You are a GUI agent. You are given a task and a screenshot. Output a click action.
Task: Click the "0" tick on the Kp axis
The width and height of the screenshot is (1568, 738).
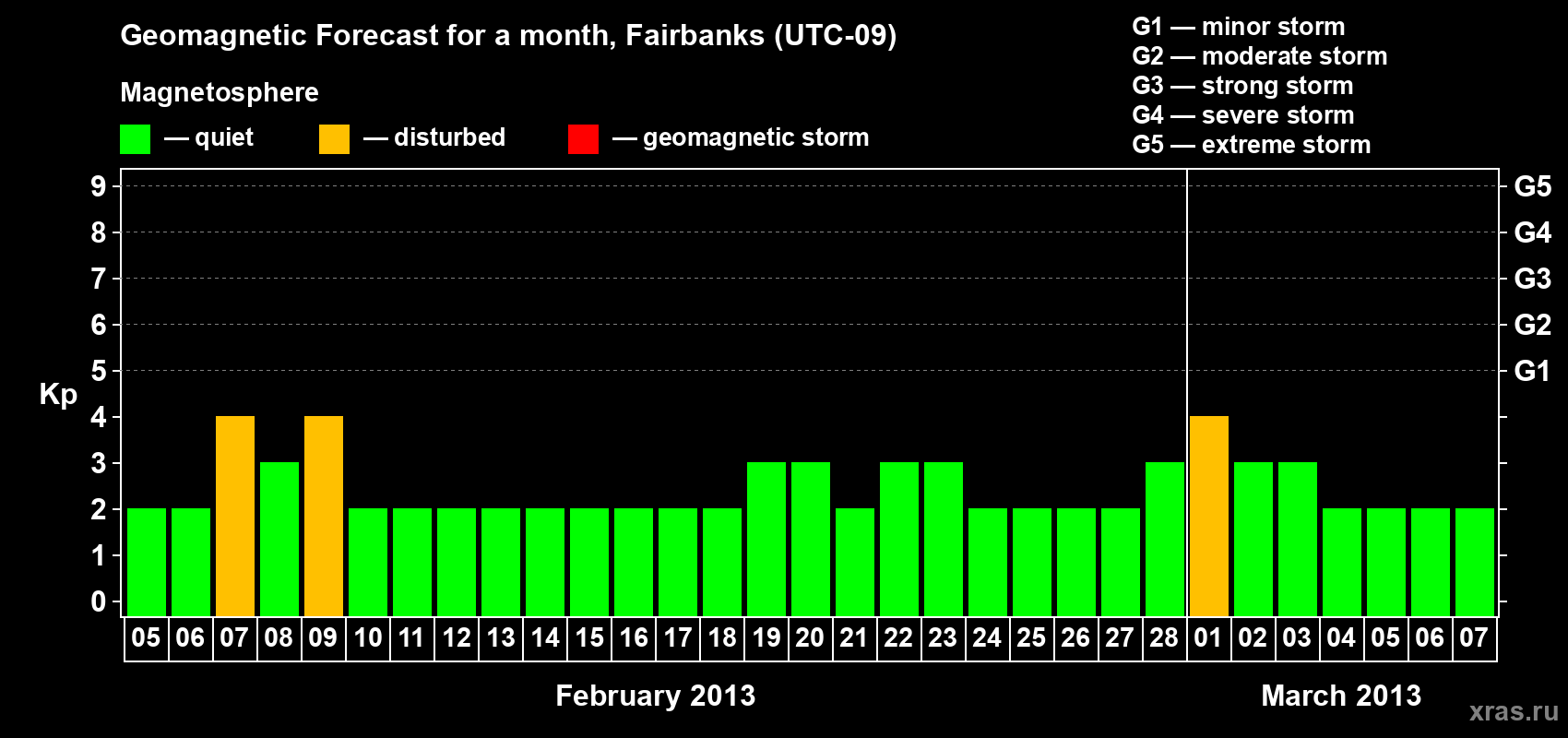[99, 601]
